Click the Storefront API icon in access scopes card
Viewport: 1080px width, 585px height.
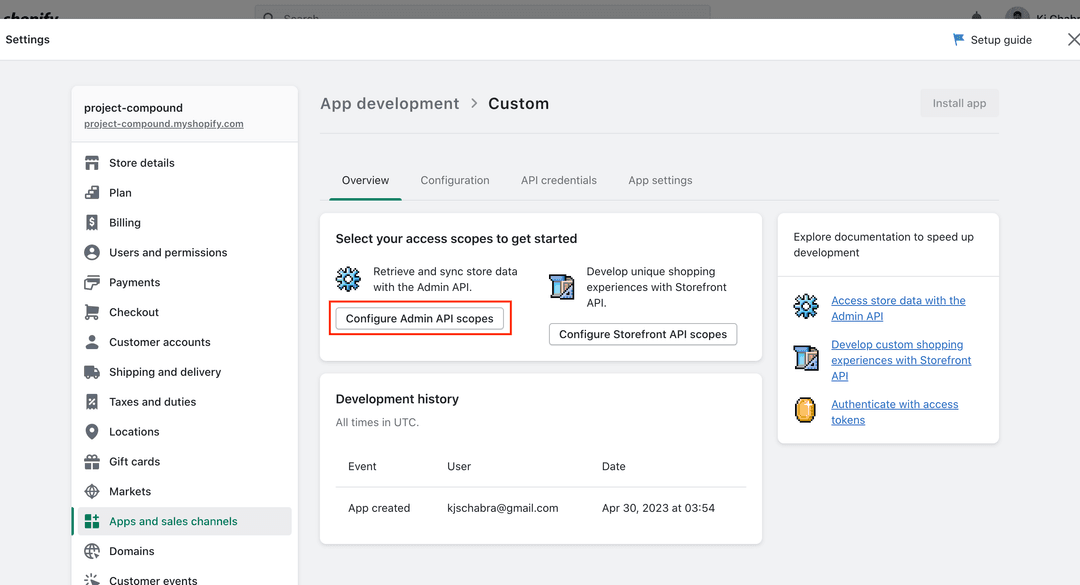(561, 287)
